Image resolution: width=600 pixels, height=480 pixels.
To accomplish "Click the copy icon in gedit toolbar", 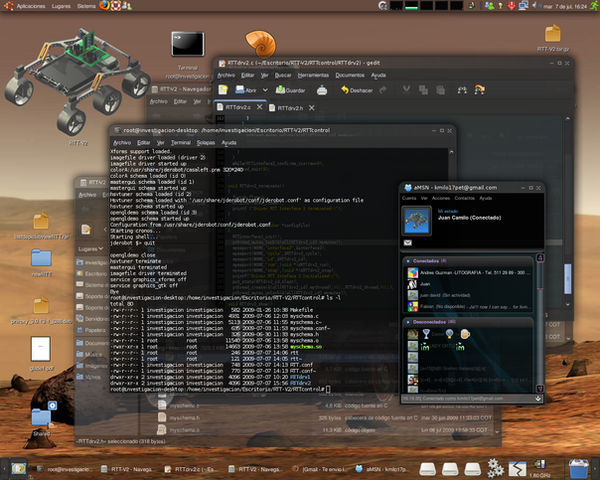I will [423, 90].
